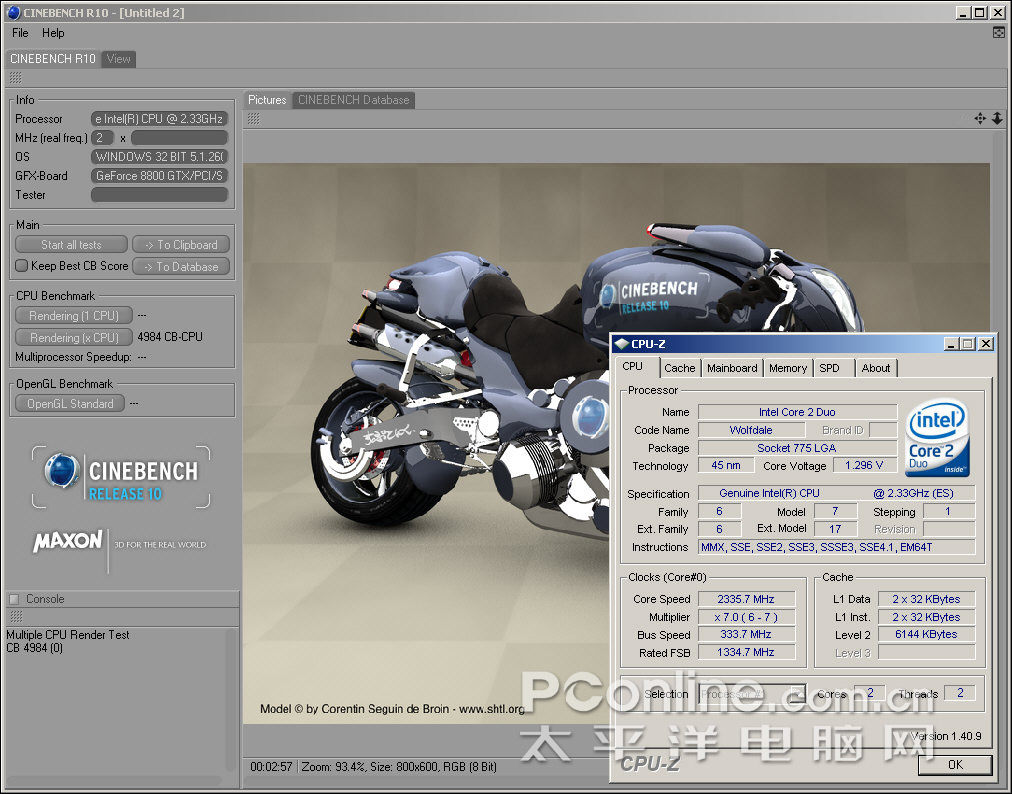Click the grip handle below CINEBENCH R10 tab
This screenshot has width=1012, height=794.
[15, 78]
